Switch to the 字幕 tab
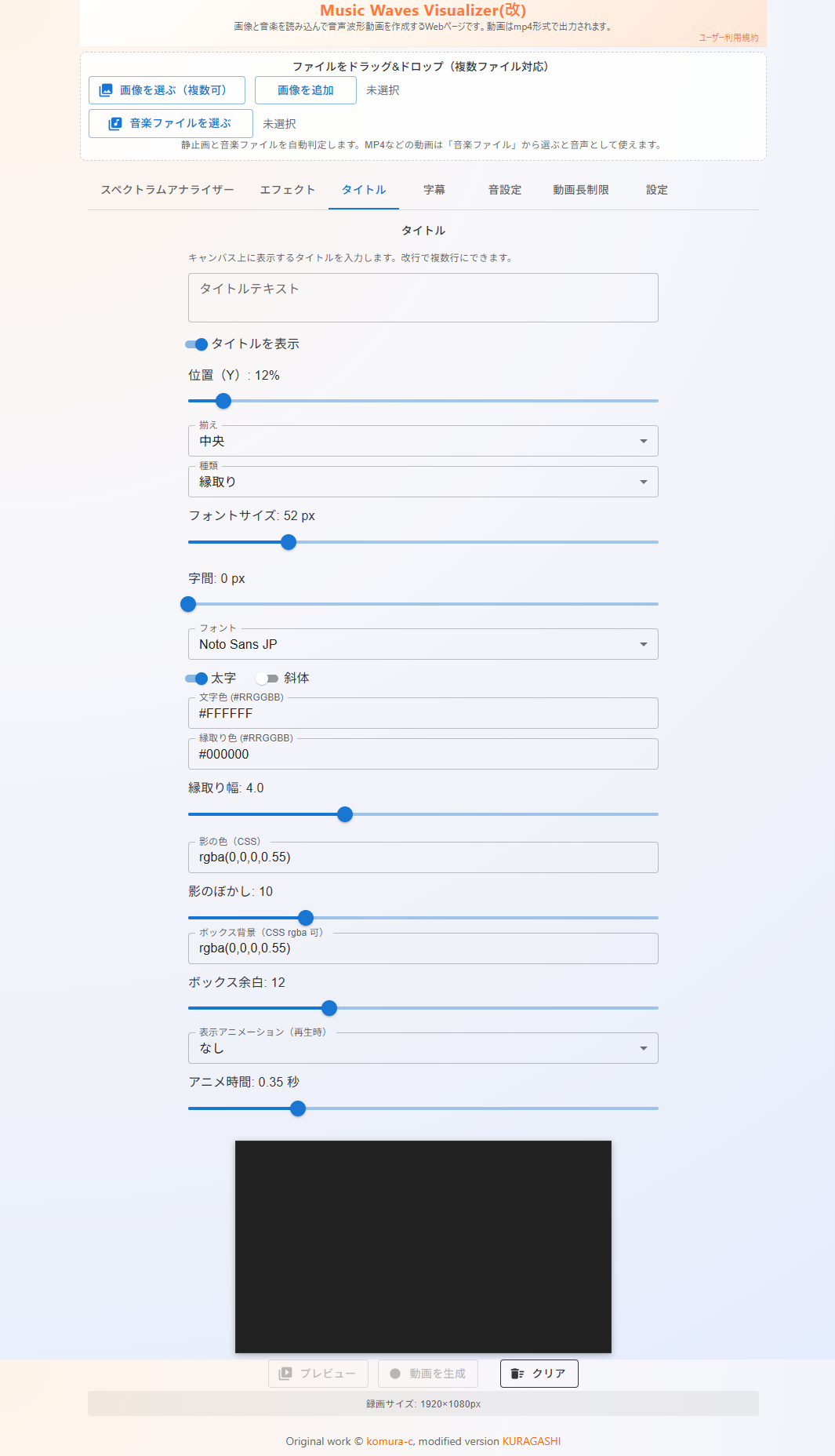 433,189
